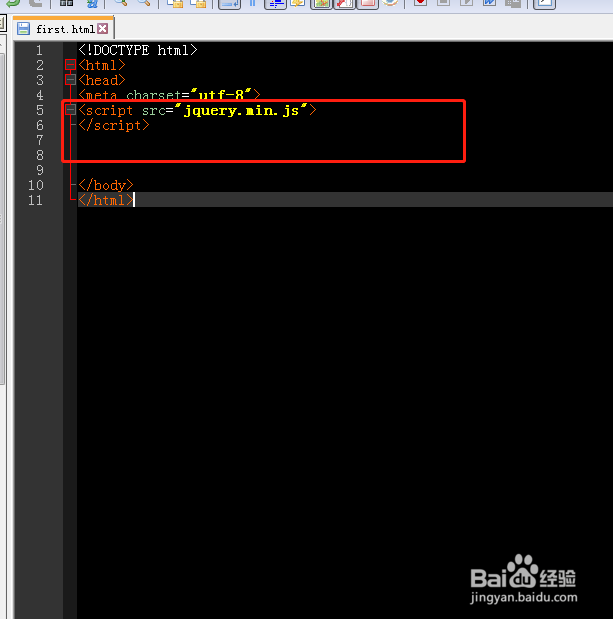Click line number 11 in the margin
Image resolution: width=613 pixels, height=619 pixels.
click(36, 200)
